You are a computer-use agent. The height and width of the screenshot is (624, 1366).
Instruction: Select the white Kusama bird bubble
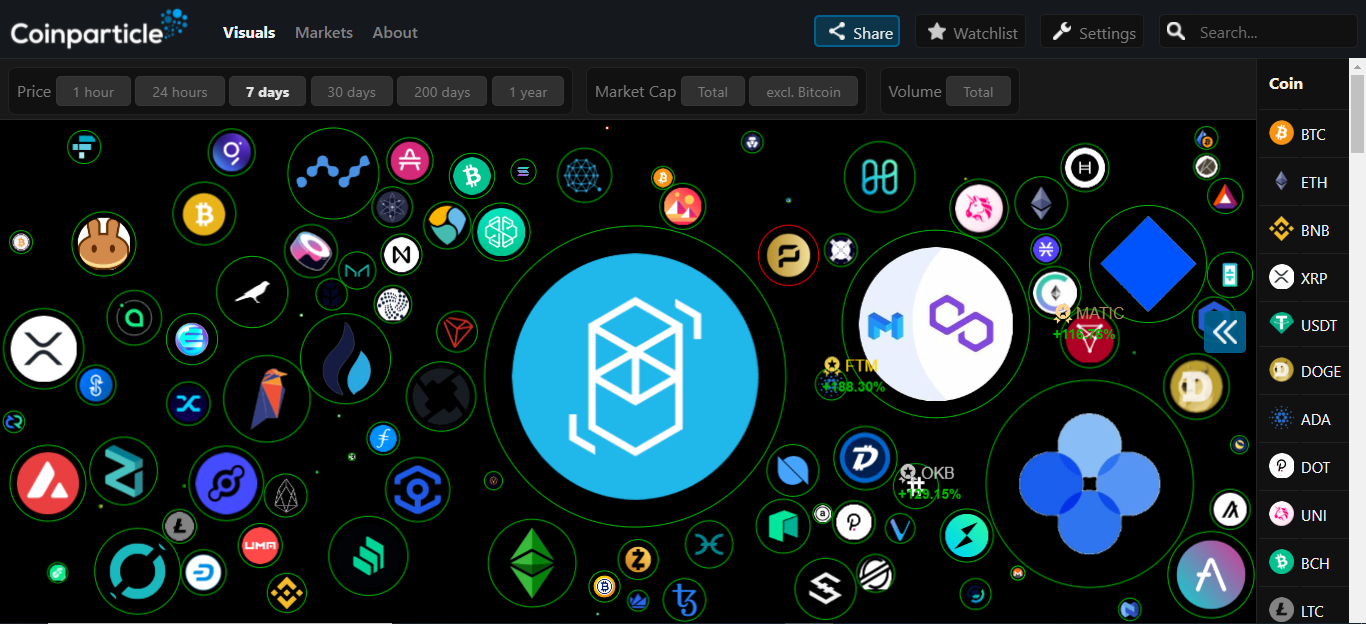(x=252, y=292)
